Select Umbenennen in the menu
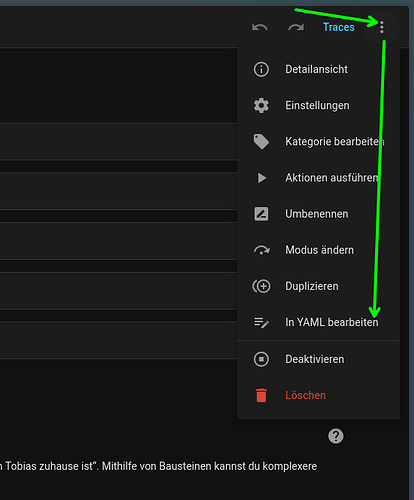Screen dimensions: 414x500 tap(318, 214)
